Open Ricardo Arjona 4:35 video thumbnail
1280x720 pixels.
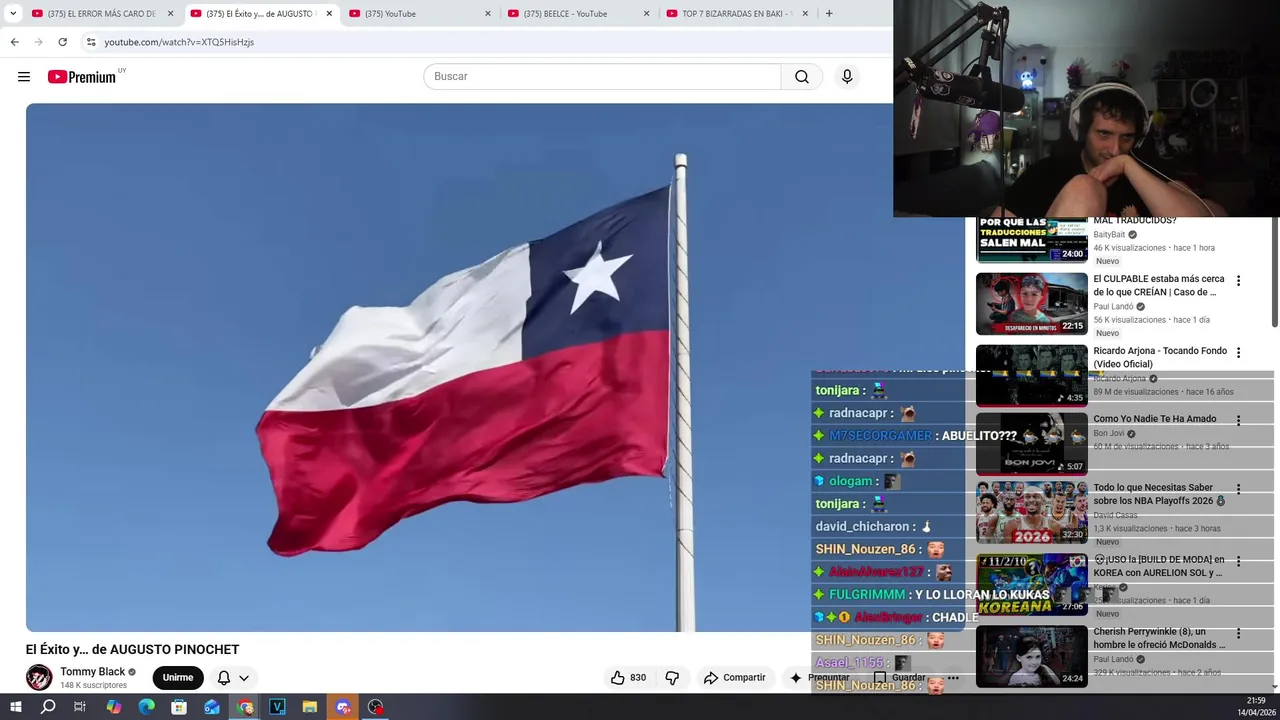pos(1031,376)
